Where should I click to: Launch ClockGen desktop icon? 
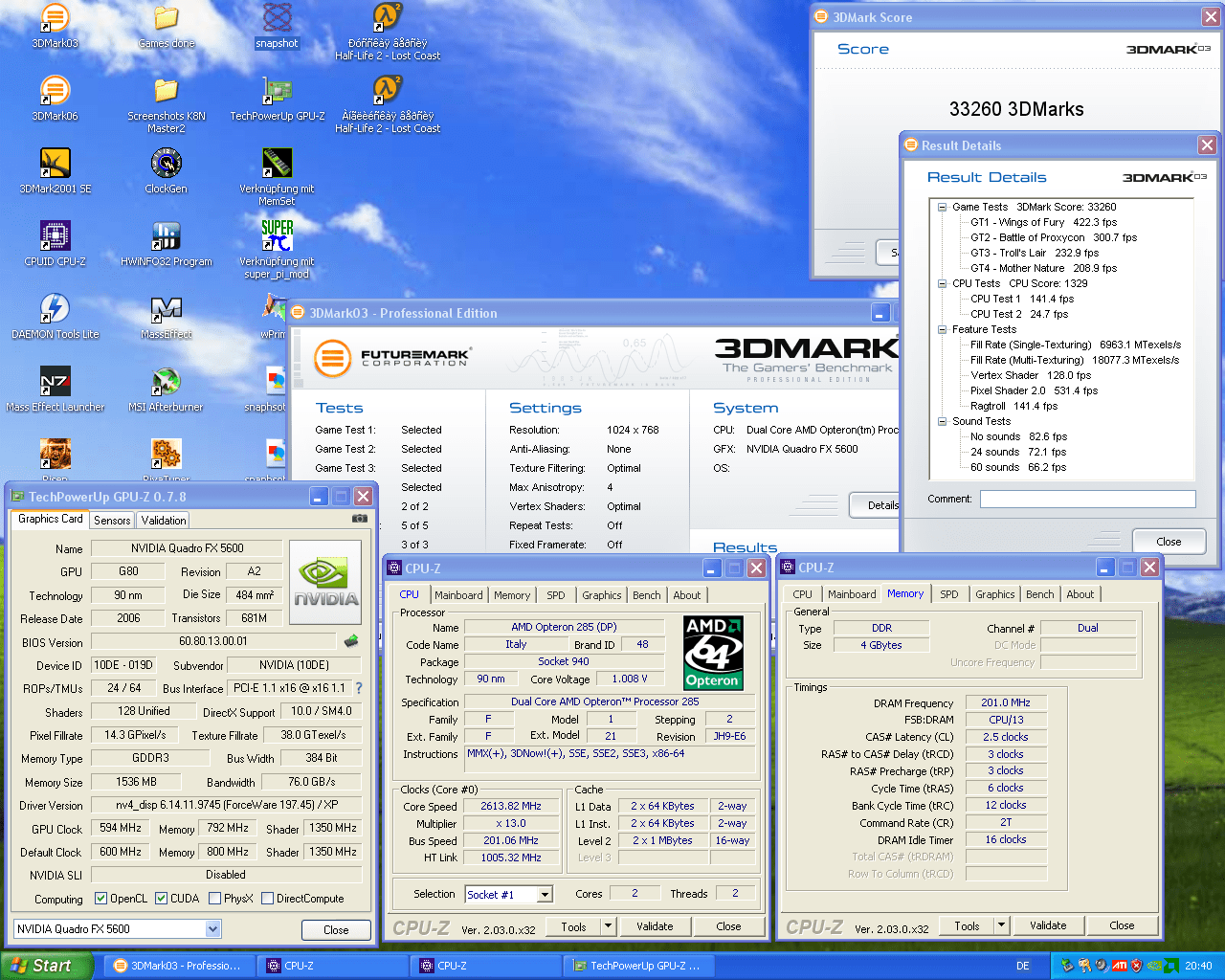(166, 170)
